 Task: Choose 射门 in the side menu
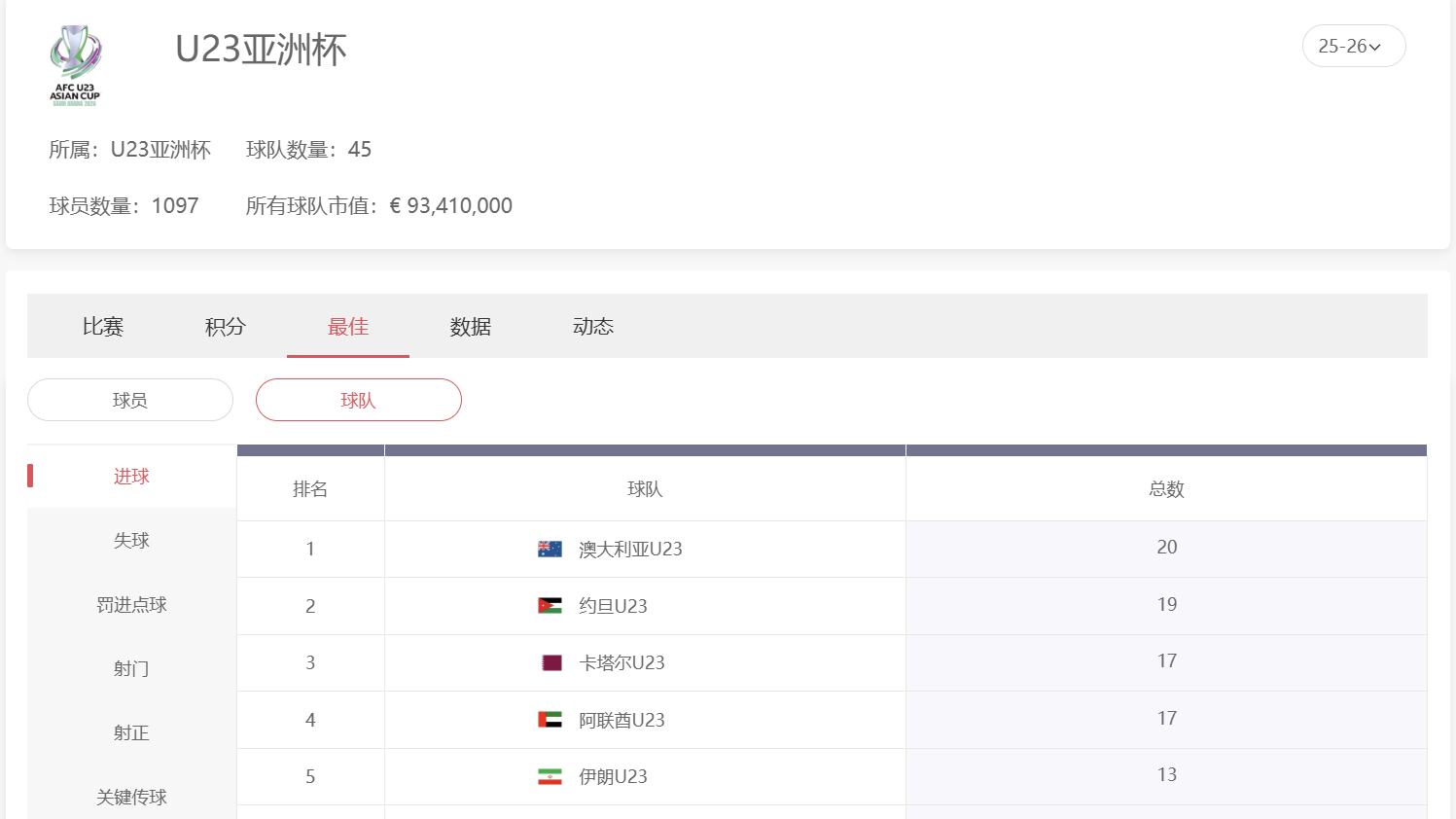coord(131,668)
